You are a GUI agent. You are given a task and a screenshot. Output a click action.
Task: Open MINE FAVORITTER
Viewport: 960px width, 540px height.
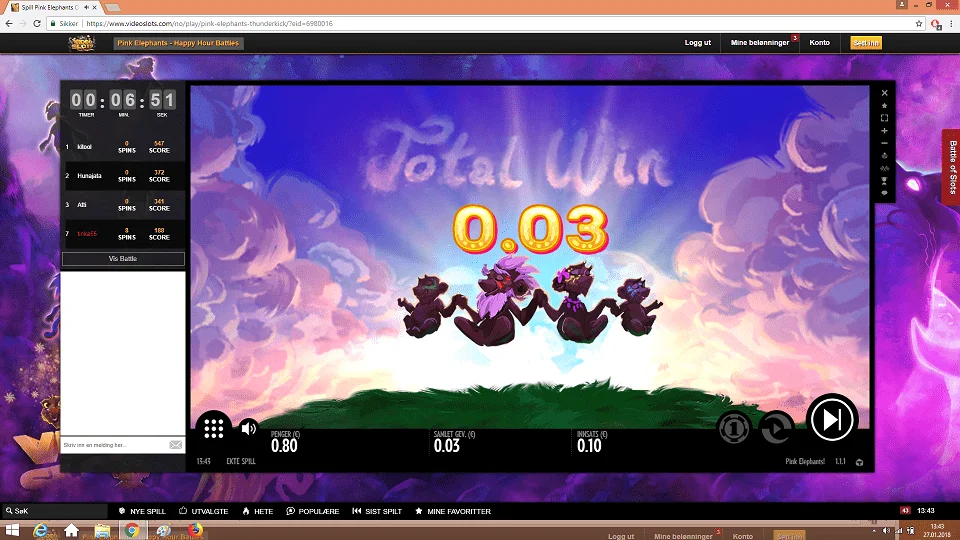click(x=453, y=511)
